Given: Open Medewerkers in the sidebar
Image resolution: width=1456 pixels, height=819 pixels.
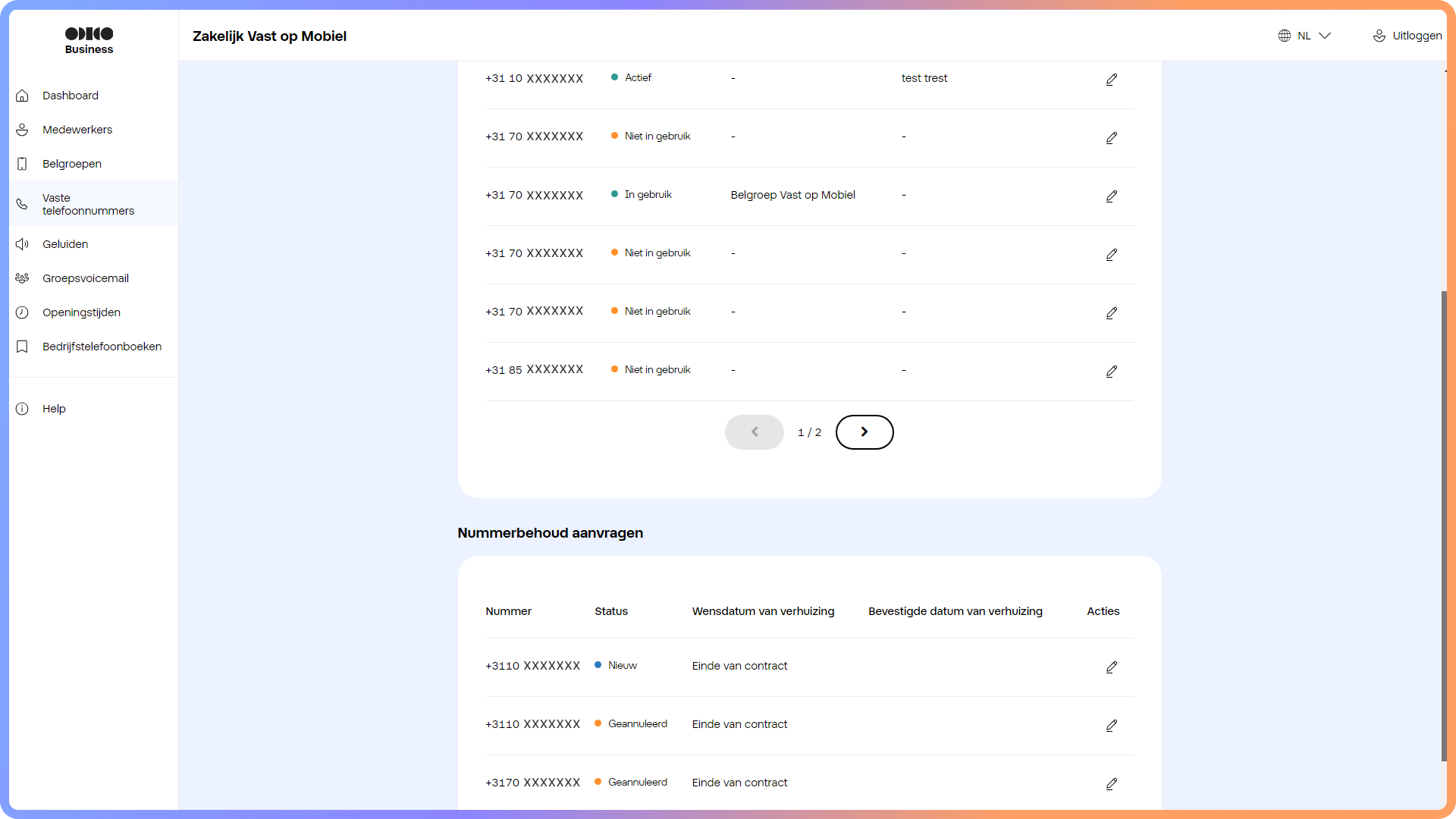Looking at the screenshot, I should tap(77, 130).
